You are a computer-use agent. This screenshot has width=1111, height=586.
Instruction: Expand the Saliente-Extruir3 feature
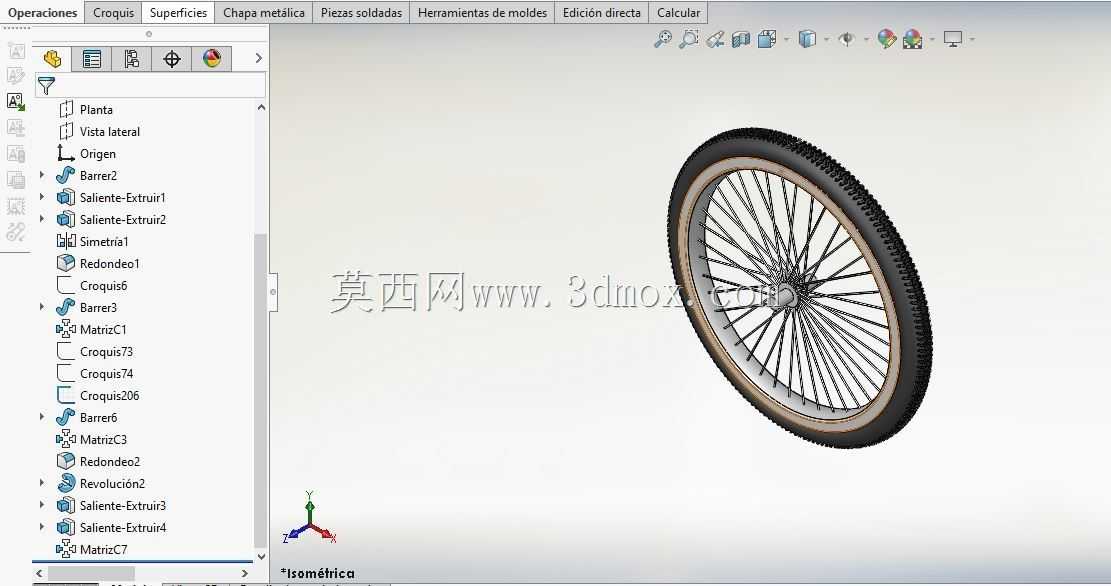(42, 505)
